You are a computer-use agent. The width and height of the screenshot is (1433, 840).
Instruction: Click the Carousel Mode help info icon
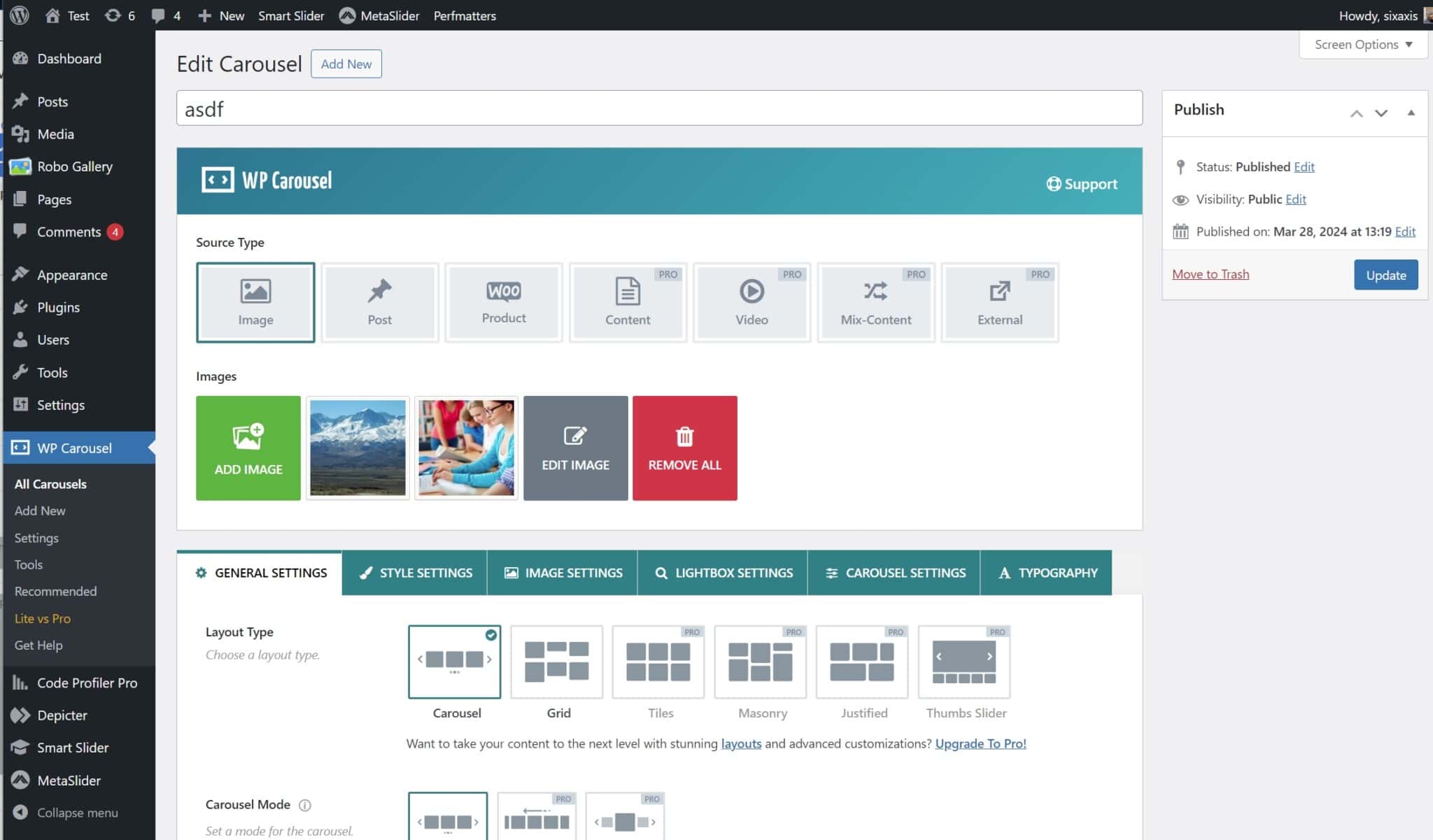305,805
